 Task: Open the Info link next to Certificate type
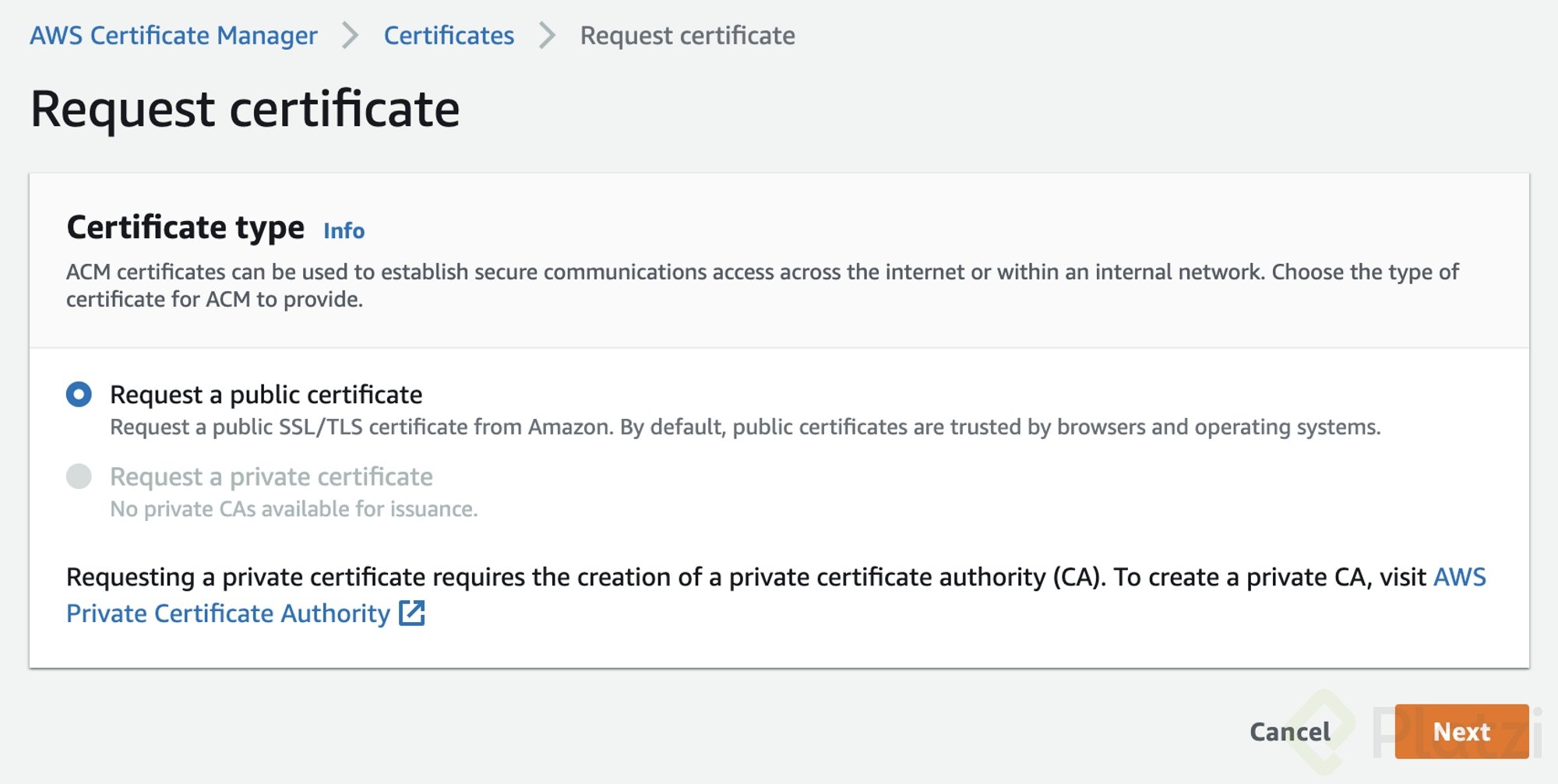(344, 231)
